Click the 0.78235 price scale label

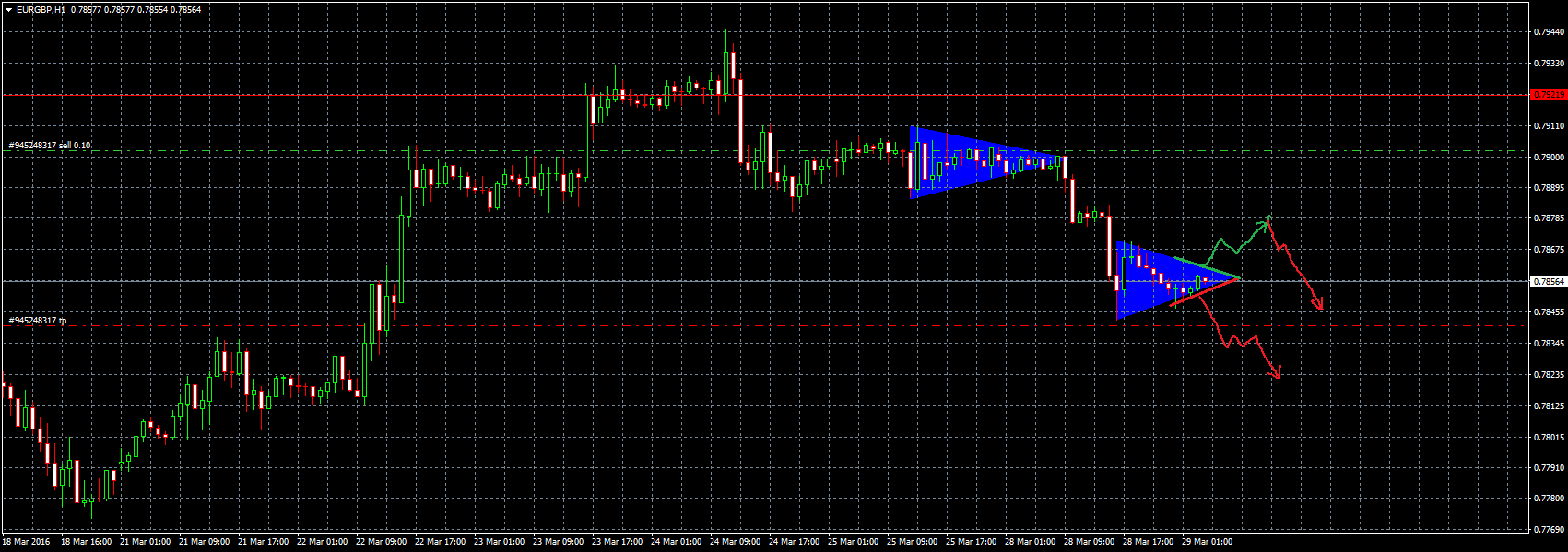1548,375
